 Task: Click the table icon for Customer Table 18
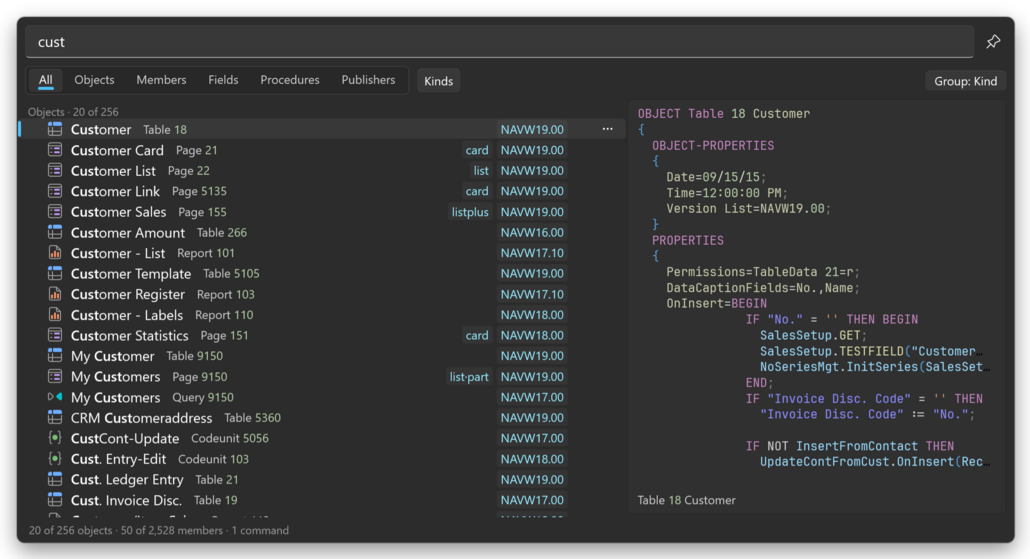[55, 129]
